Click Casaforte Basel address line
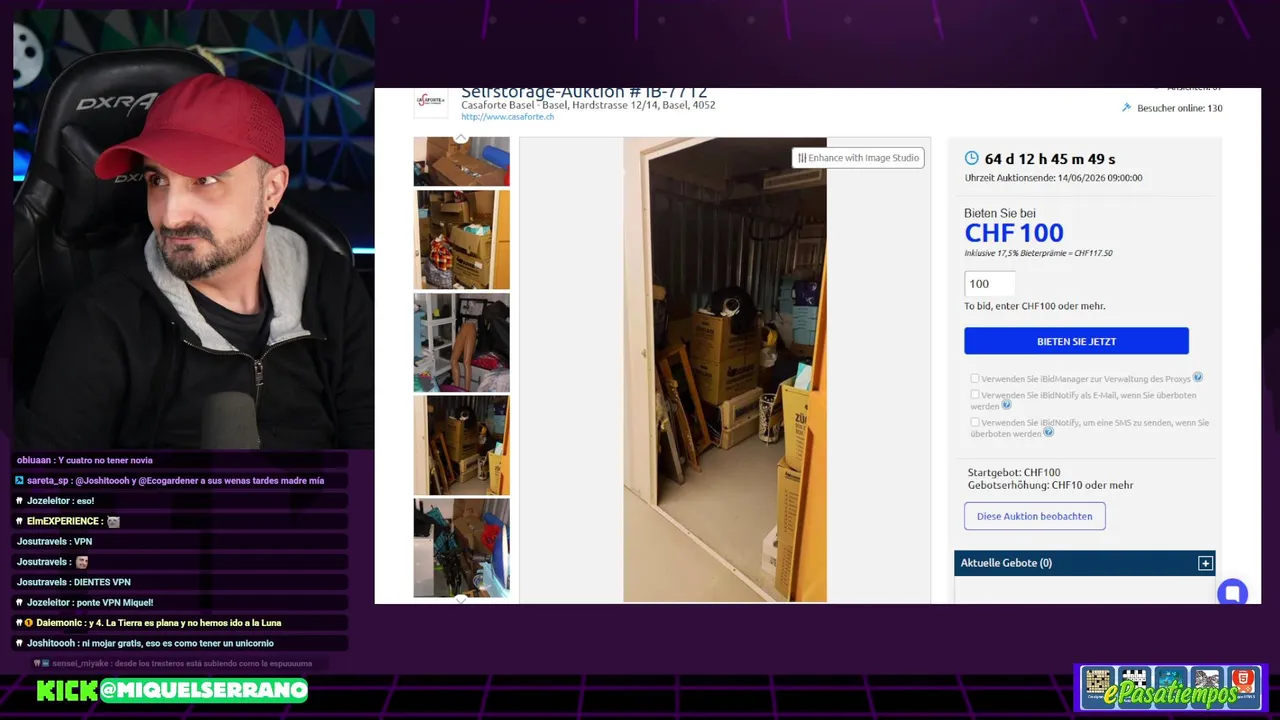Viewport: 1280px width, 720px height. pos(588,105)
